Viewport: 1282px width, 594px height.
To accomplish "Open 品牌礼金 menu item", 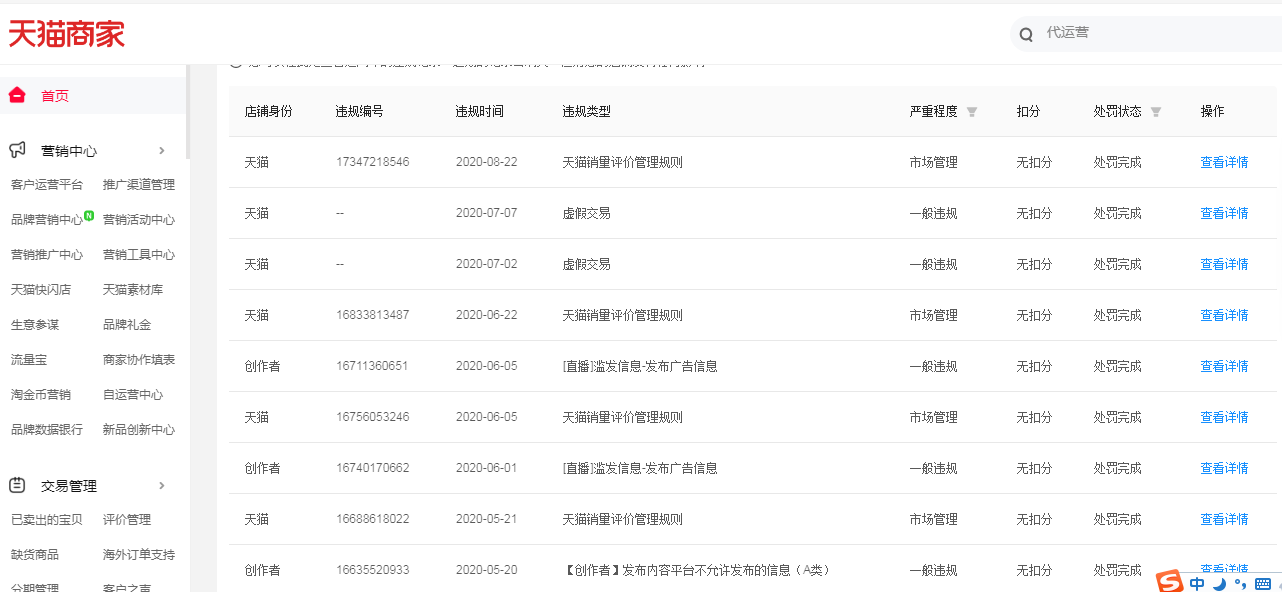I will pyautogui.click(x=127, y=325).
